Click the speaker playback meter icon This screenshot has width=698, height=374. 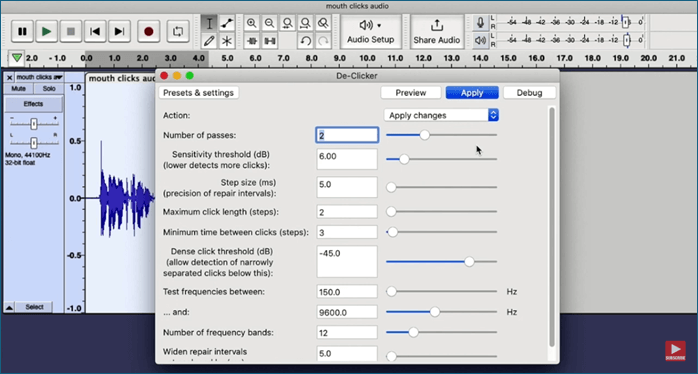[x=480, y=41]
